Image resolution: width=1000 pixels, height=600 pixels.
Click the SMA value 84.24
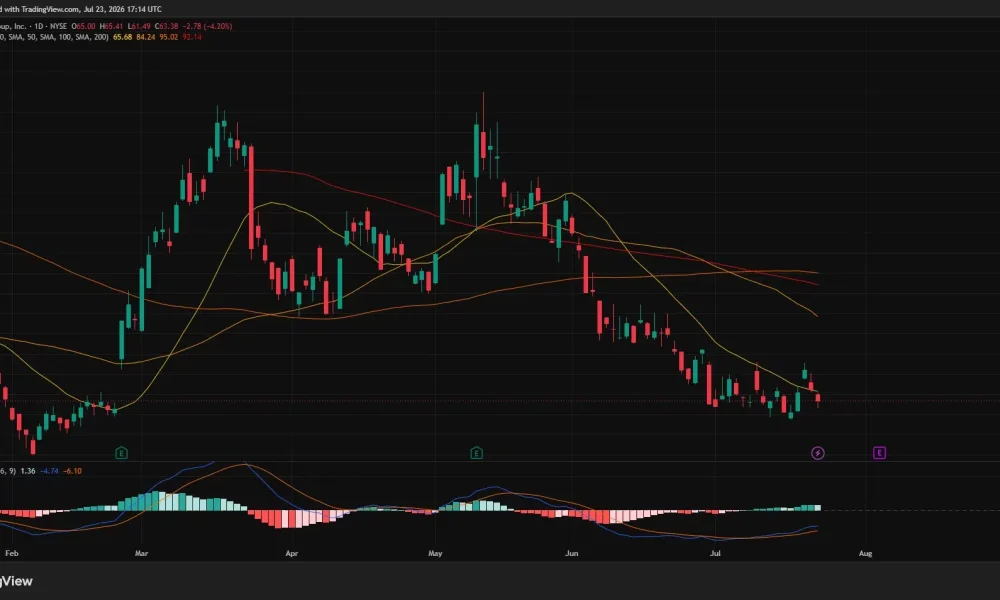coord(145,37)
